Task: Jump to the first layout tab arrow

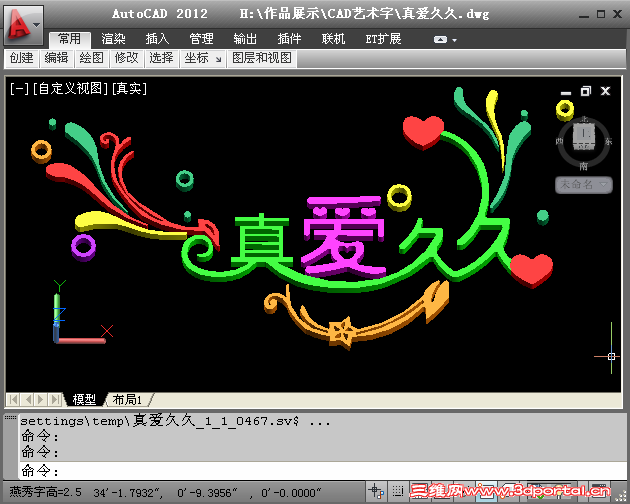Action: pyautogui.click(x=13, y=400)
